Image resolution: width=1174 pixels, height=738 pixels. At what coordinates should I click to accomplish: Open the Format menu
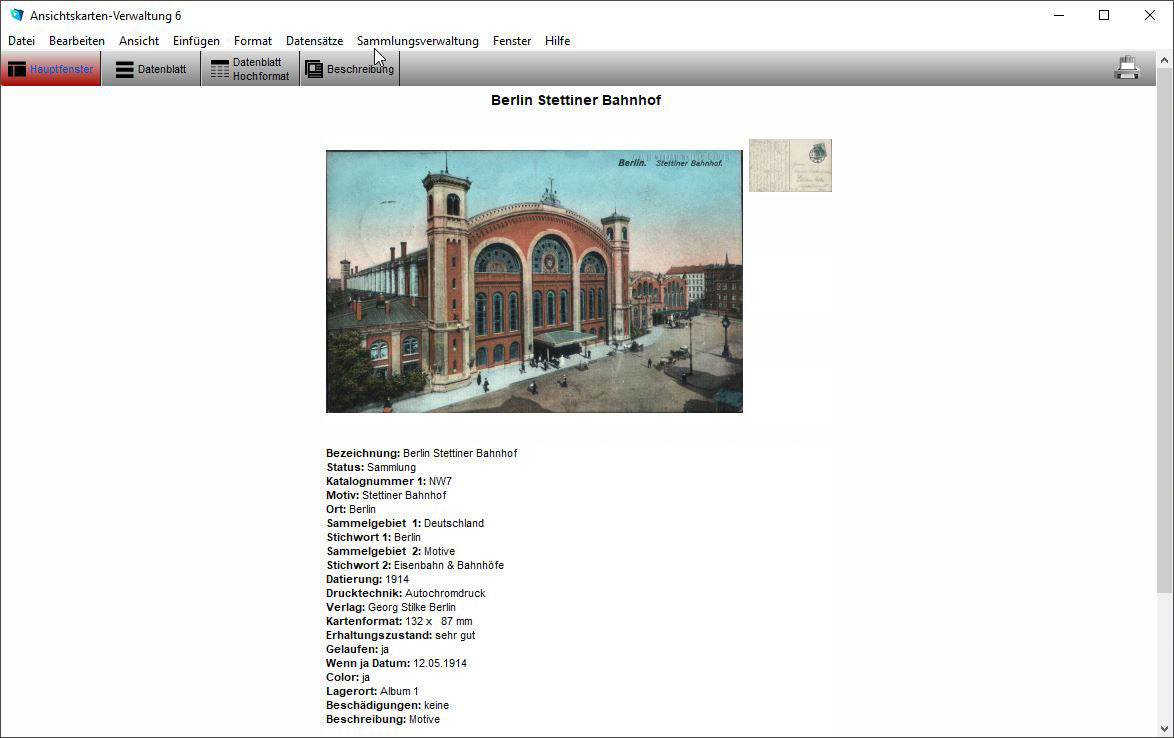coord(253,41)
